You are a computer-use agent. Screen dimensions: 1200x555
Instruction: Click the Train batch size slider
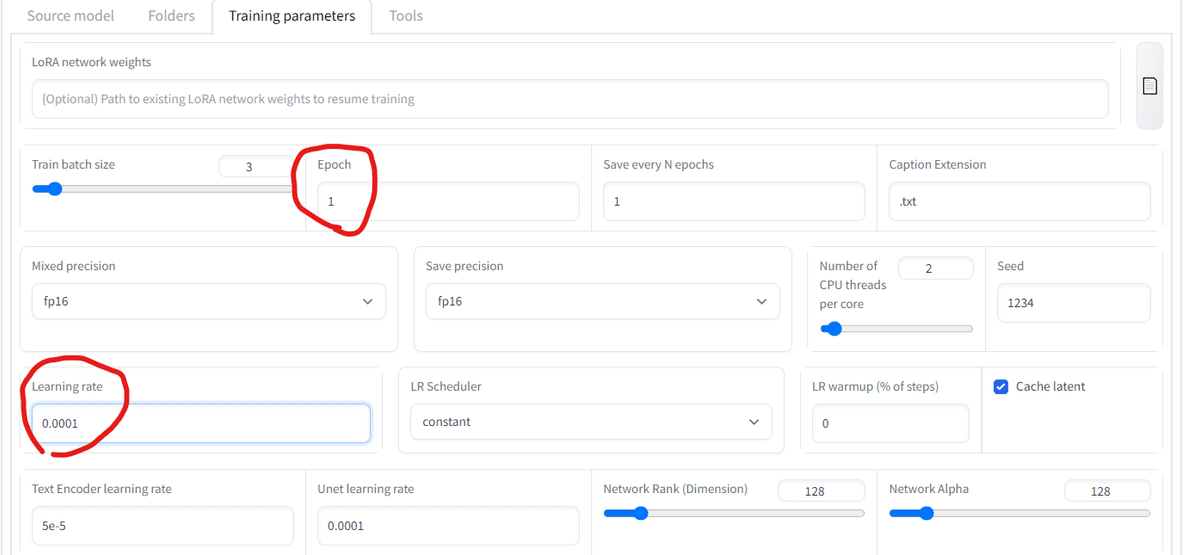click(162, 189)
